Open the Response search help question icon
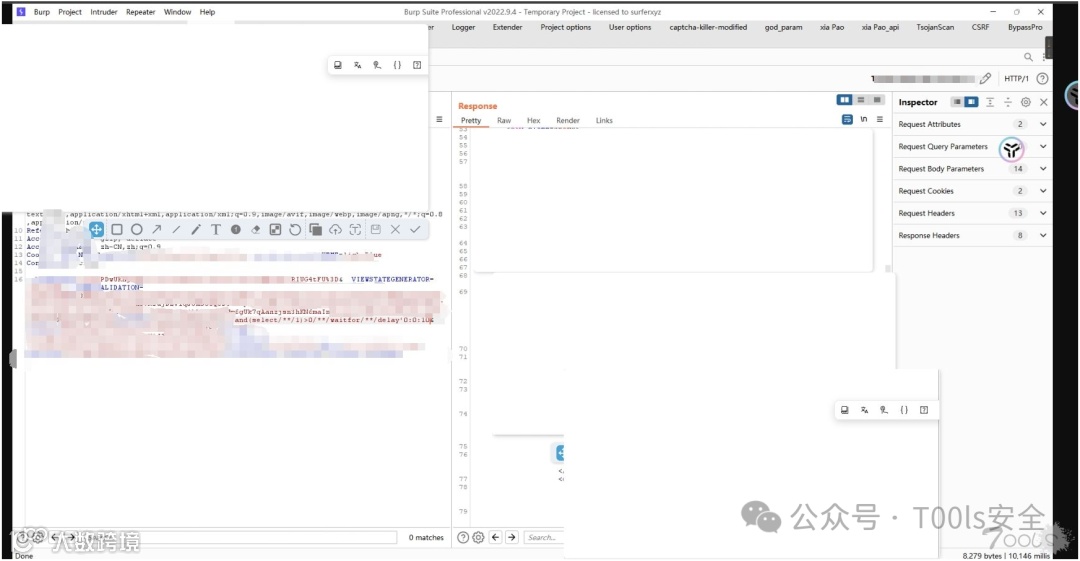 463,537
